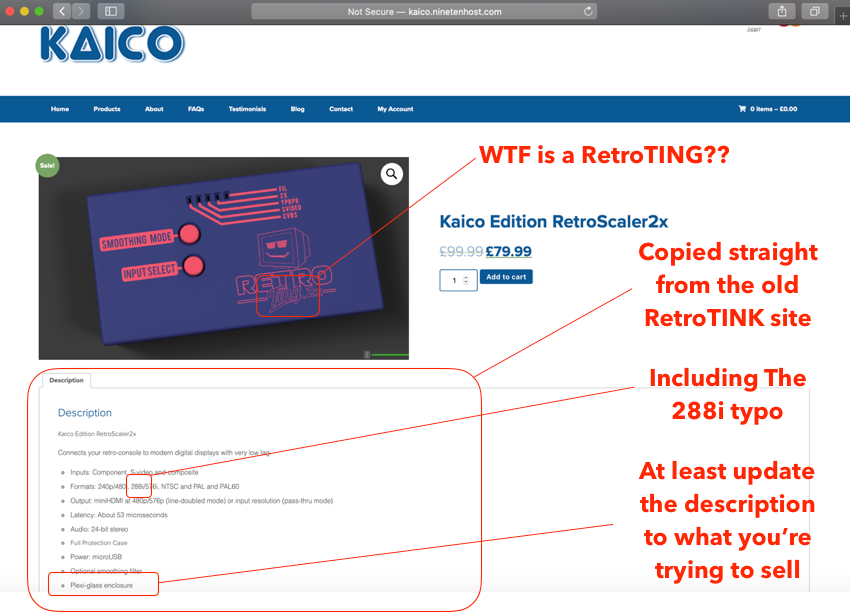Screen dimensions: 850x613
Task: Click the sale price £79.99
Action: pos(508,251)
